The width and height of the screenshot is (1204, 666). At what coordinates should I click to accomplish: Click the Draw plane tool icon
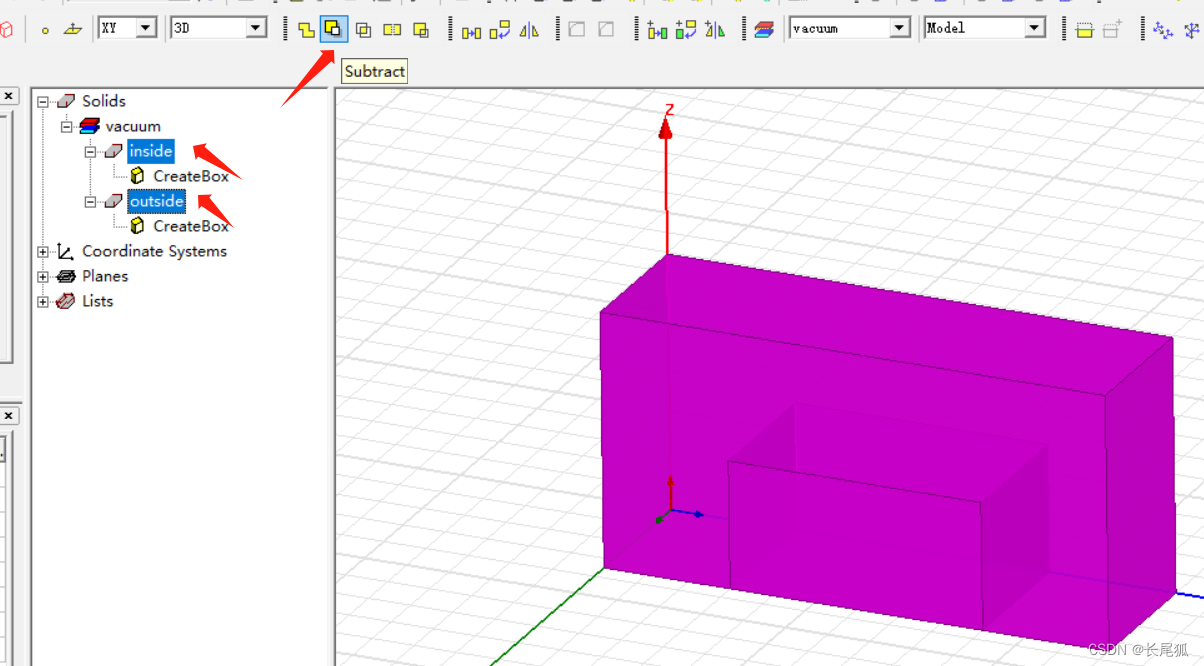(72, 29)
